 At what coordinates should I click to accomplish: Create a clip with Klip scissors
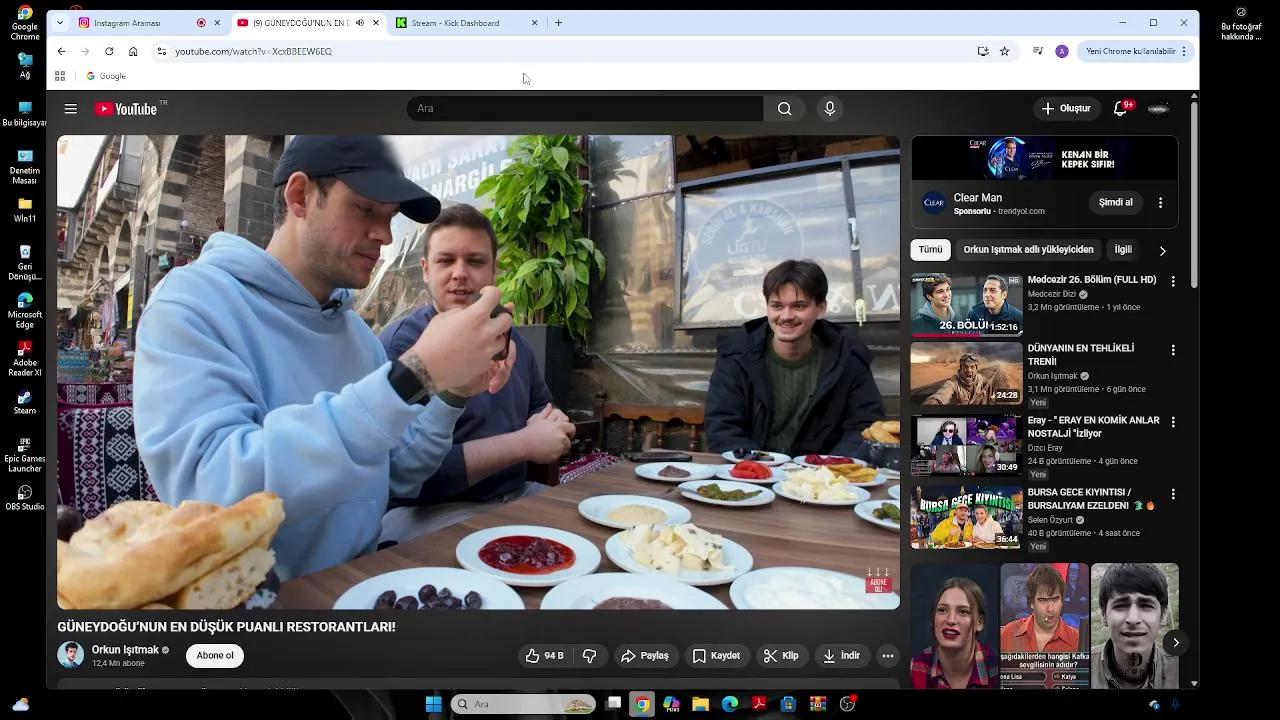pyautogui.click(x=781, y=656)
